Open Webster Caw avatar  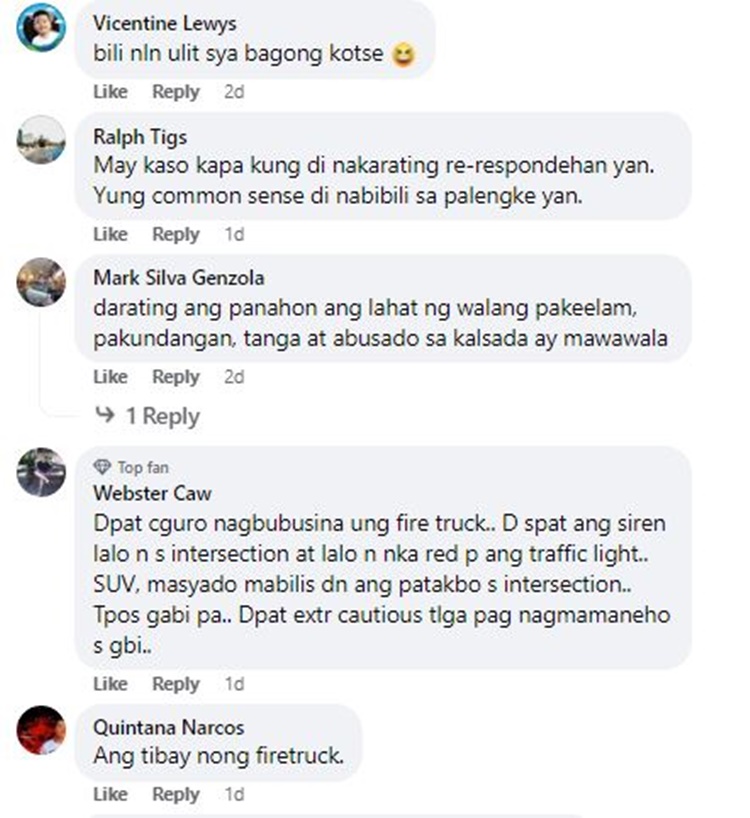41,472
